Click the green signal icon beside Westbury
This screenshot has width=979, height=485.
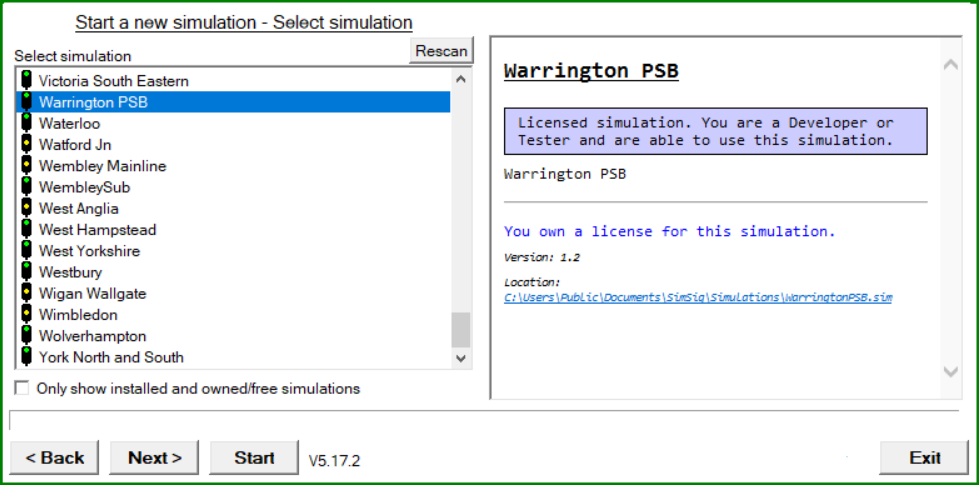pos(26,272)
